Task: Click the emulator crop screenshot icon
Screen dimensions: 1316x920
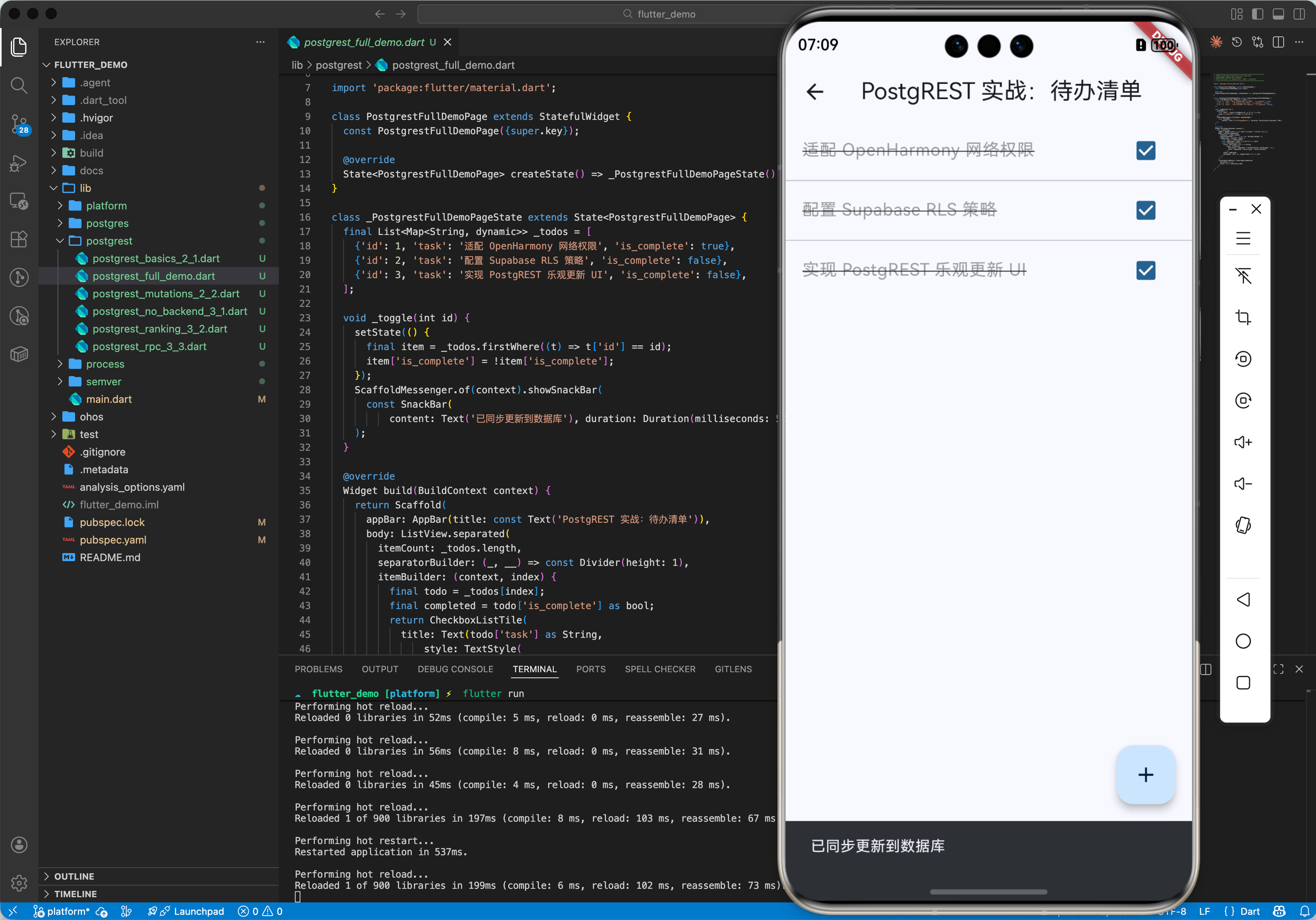Action: (x=1242, y=318)
